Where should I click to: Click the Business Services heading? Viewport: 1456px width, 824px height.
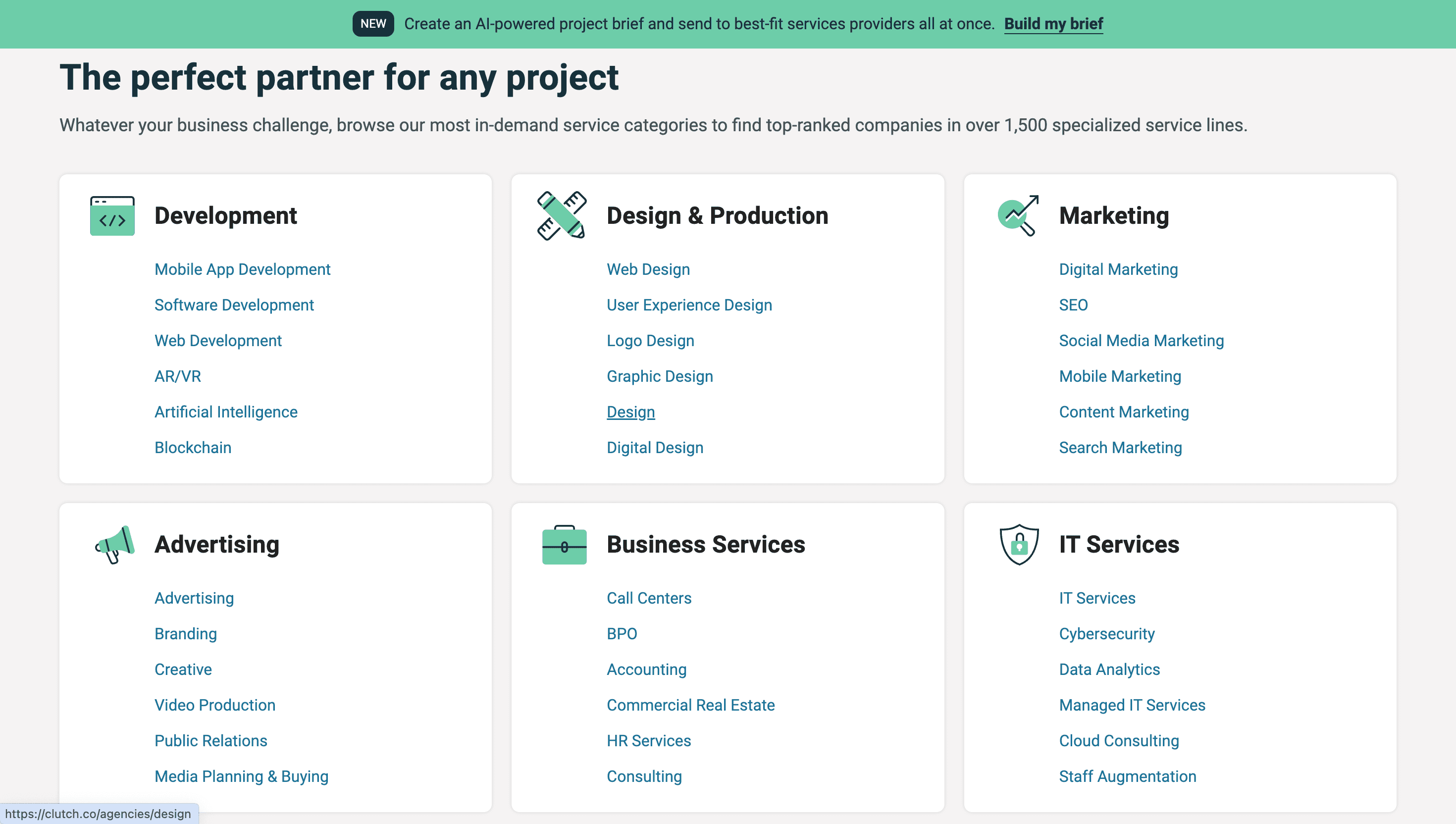coord(706,544)
